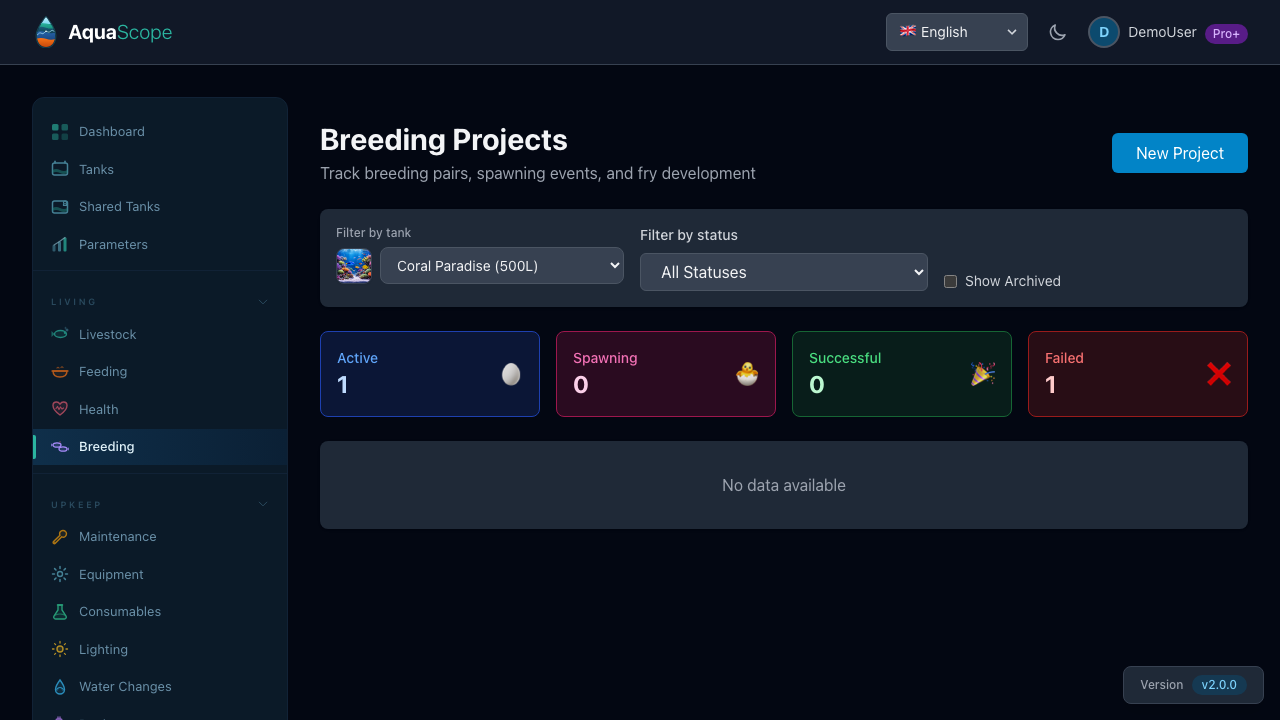Open Tanks via its sidebar icon
This screenshot has width=1280, height=720.
(x=60, y=169)
